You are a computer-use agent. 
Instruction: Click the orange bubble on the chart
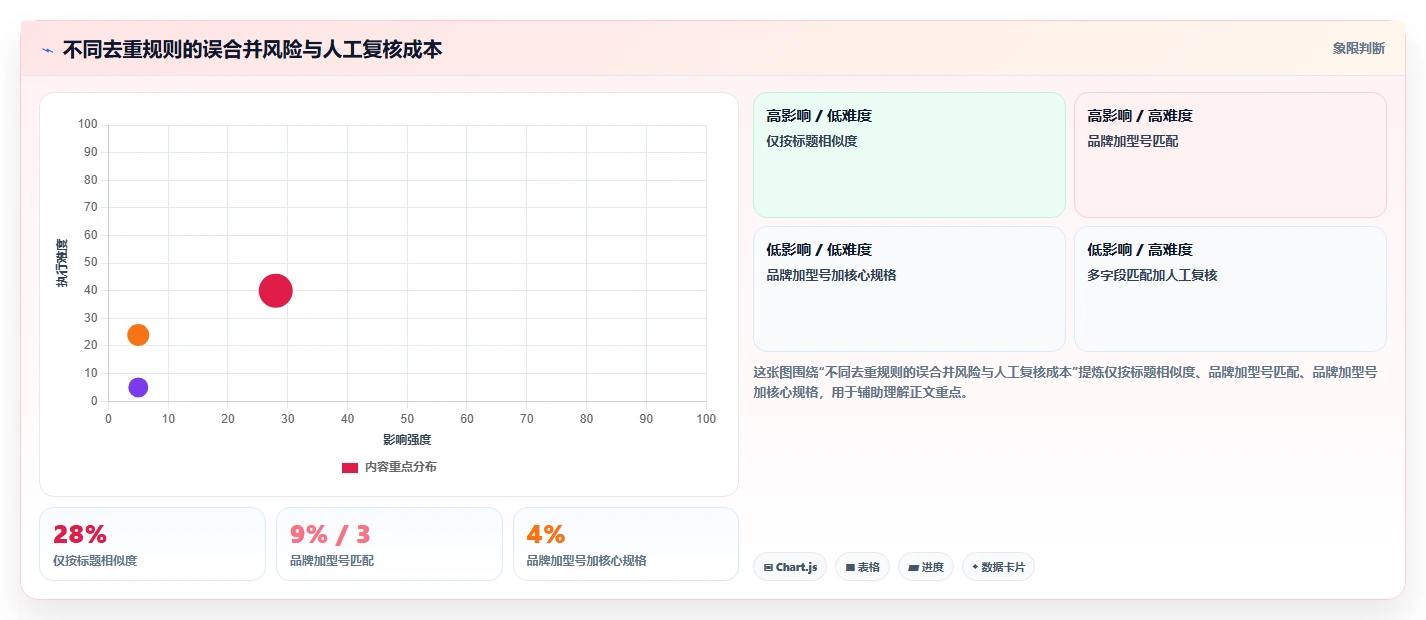(x=138, y=335)
